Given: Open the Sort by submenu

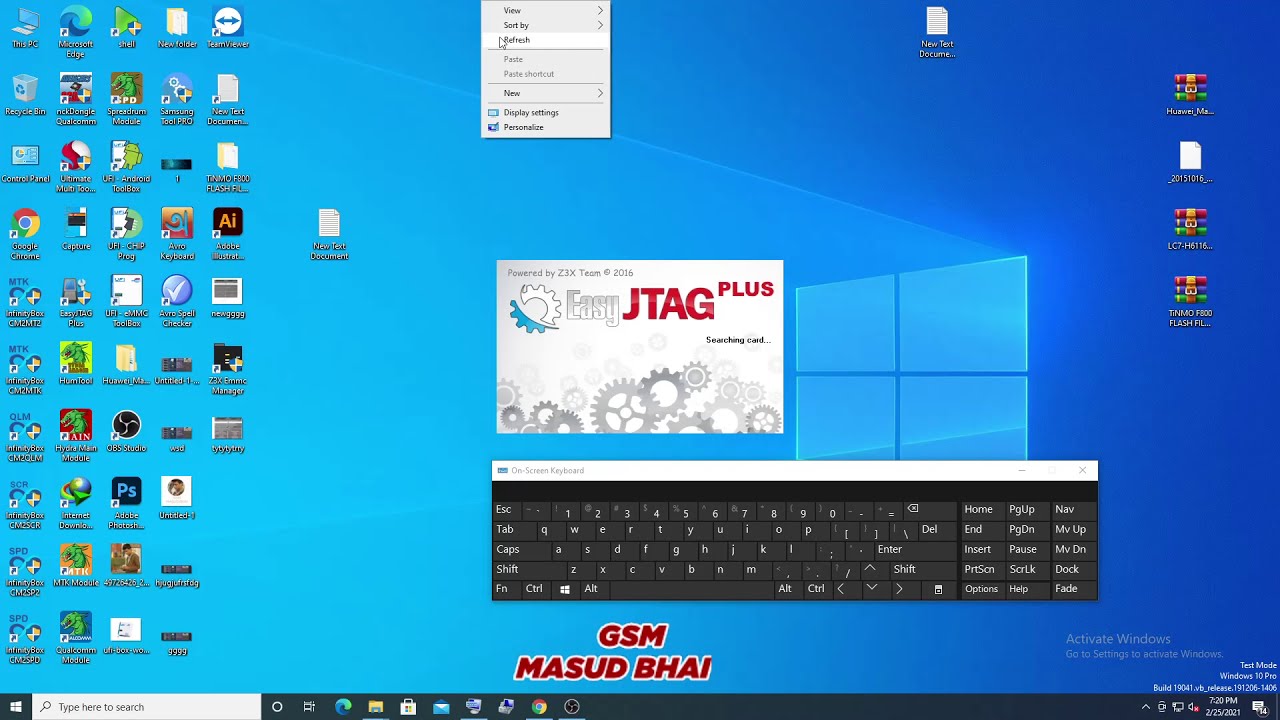Looking at the screenshot, I should tap(546, 25).
